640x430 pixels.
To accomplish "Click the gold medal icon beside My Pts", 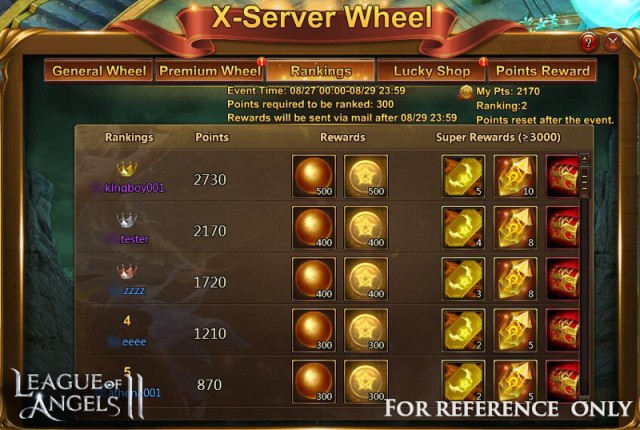I will coord(465,92).
